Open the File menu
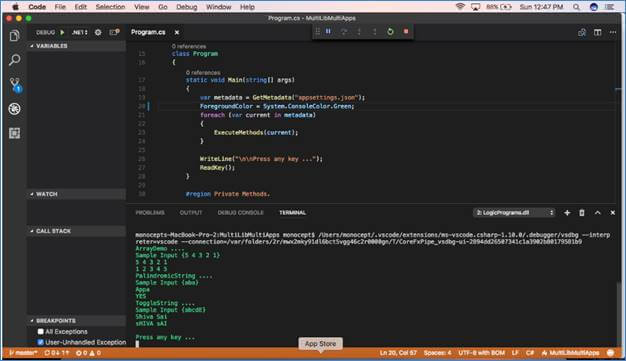Image resolution: width=626 pixels, height=361 pixels. (60, 7)
